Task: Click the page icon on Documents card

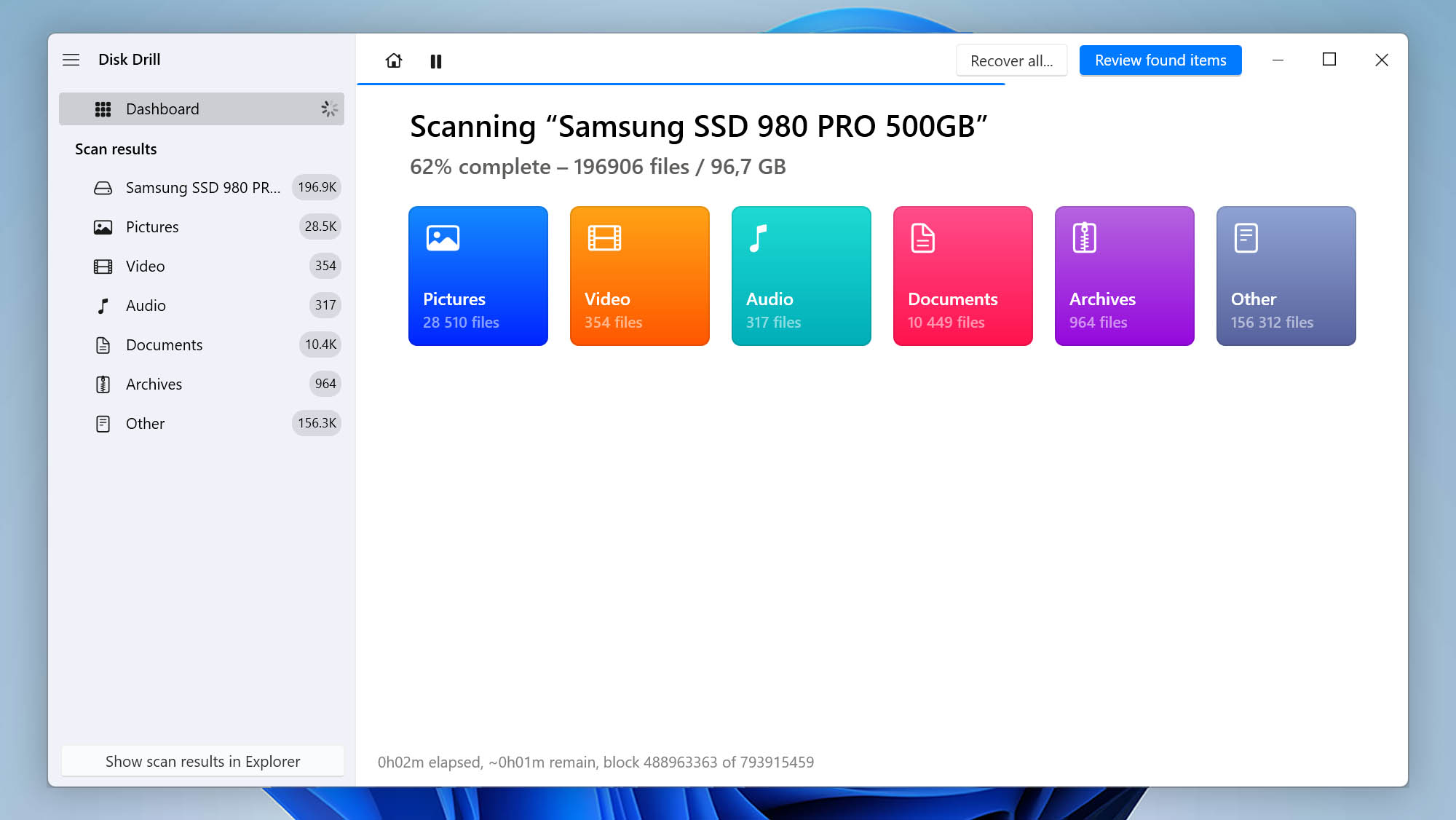Action: point(923,238)
